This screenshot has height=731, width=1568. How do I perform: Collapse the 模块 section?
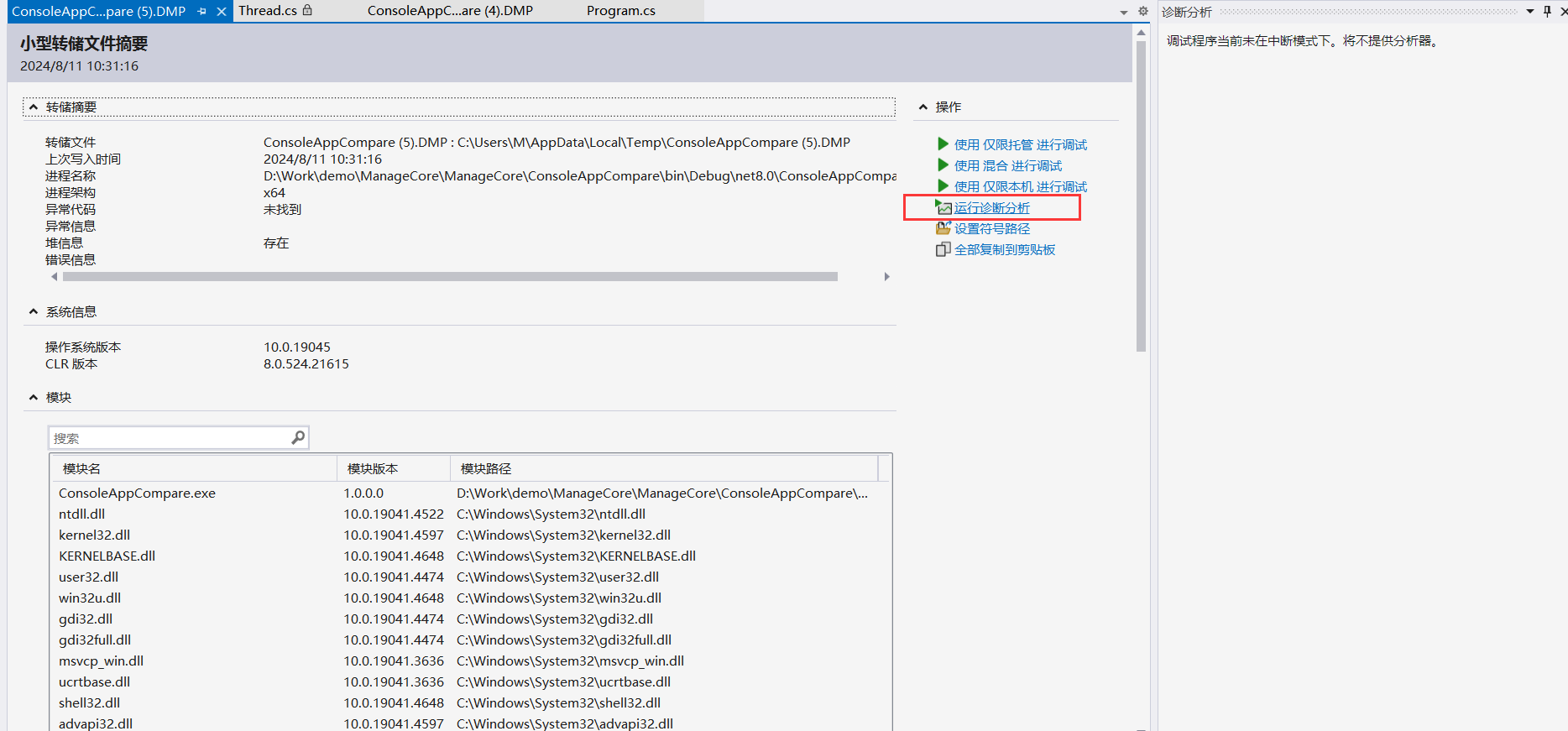(34, 397)
